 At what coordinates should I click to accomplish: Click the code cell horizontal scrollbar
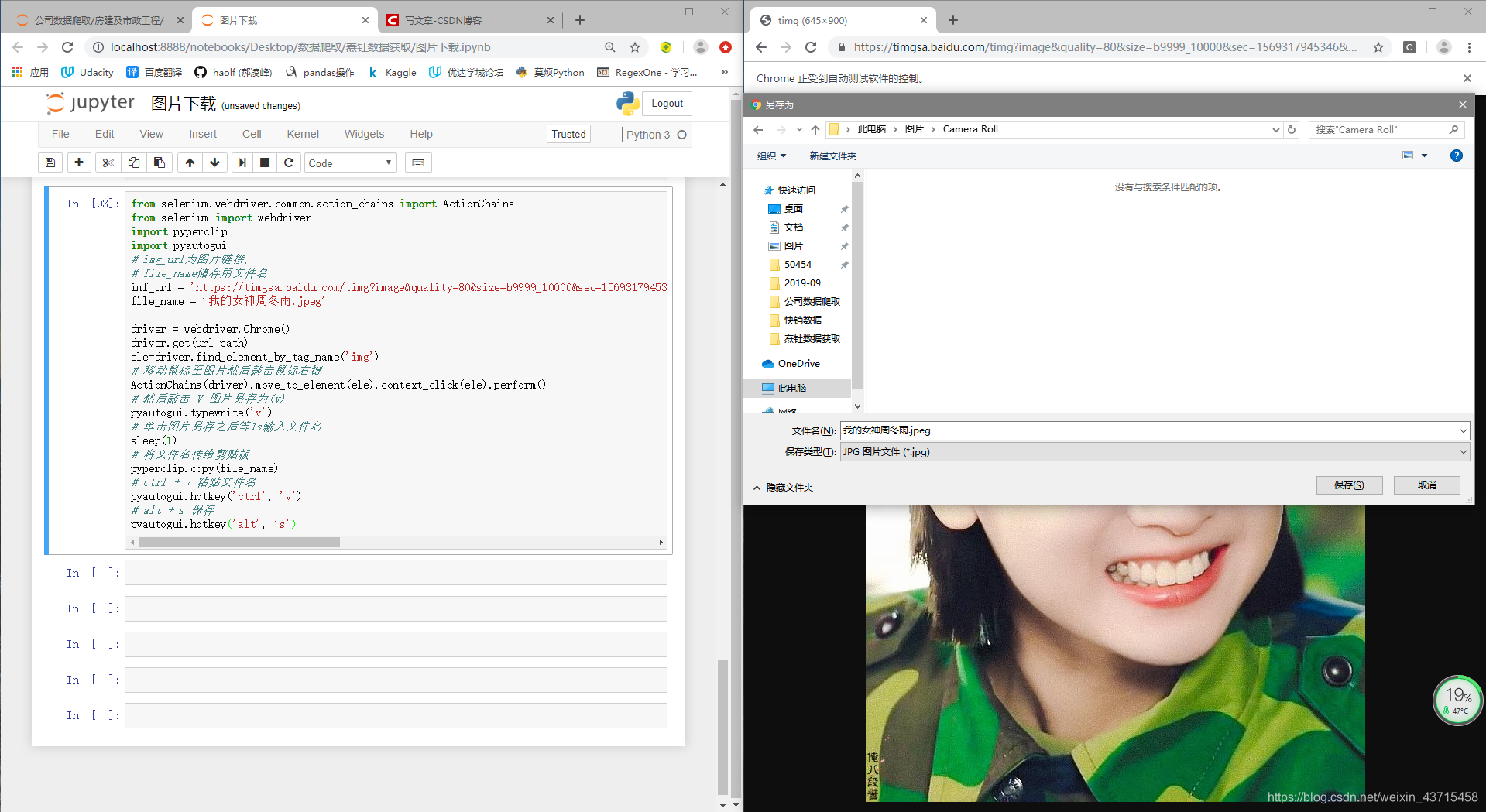tap(239, 543)
